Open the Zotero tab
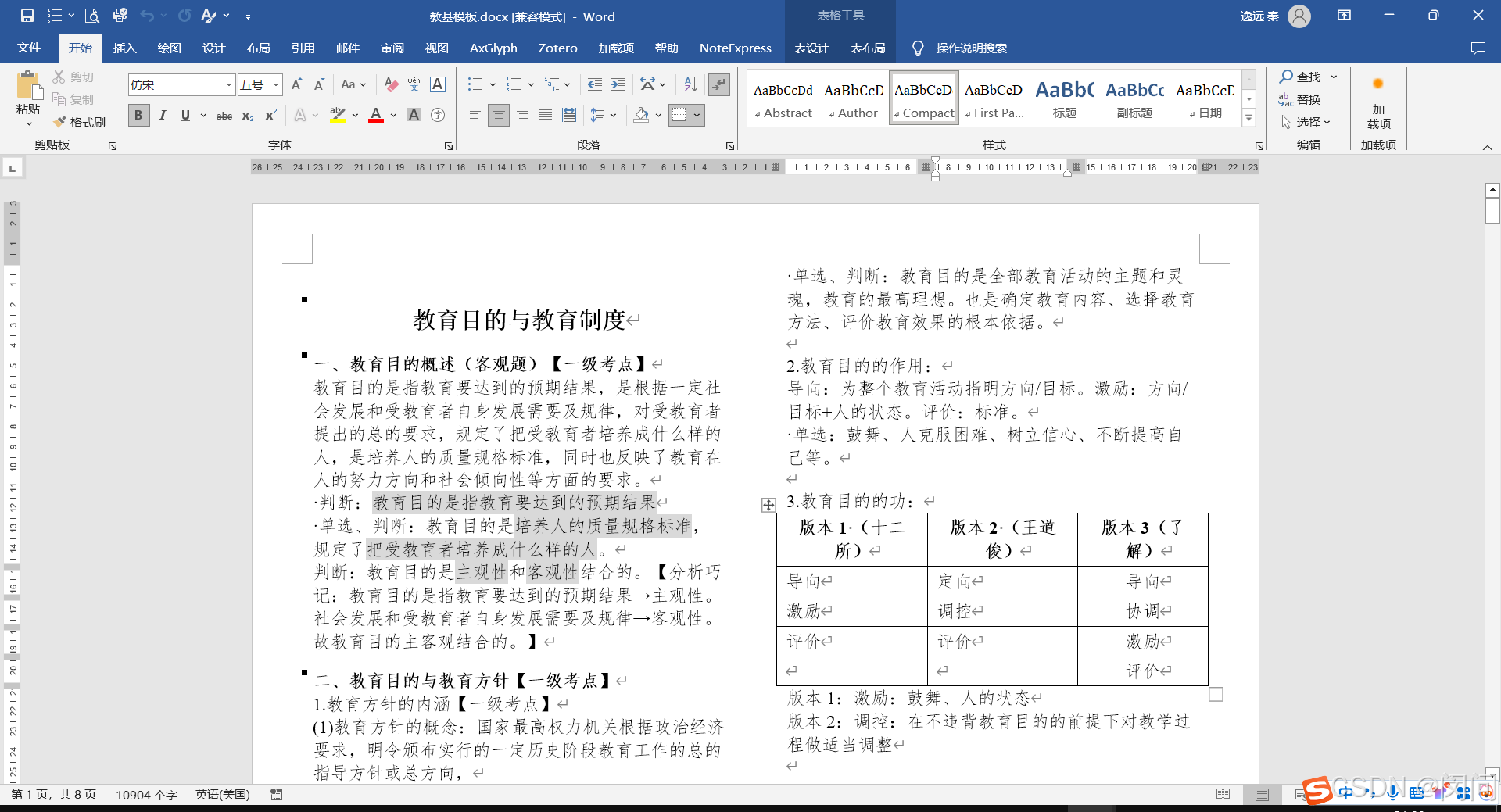Screen dimensions: 1501x812 (557, 48)
